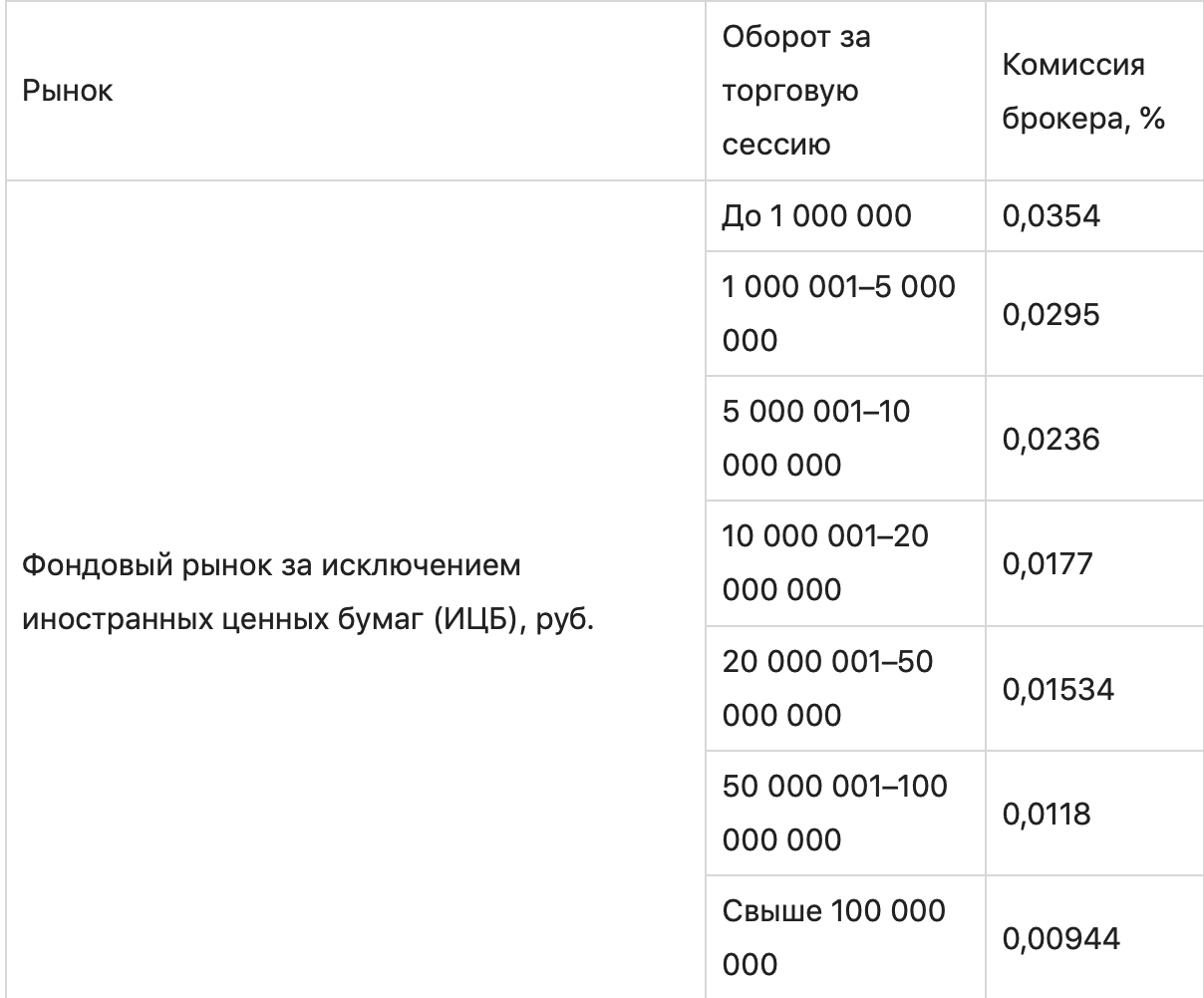Click the 0,00944 commission value
Image resolution: width=1204 pixels, height=998 pixels.
click(x=1060, y=938)
